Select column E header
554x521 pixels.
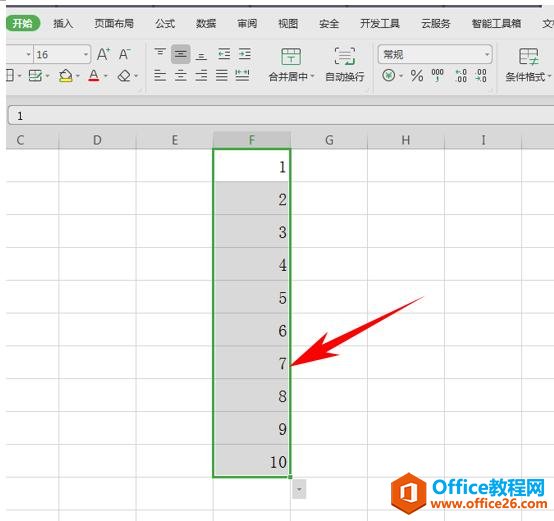[x=175, y=140]
